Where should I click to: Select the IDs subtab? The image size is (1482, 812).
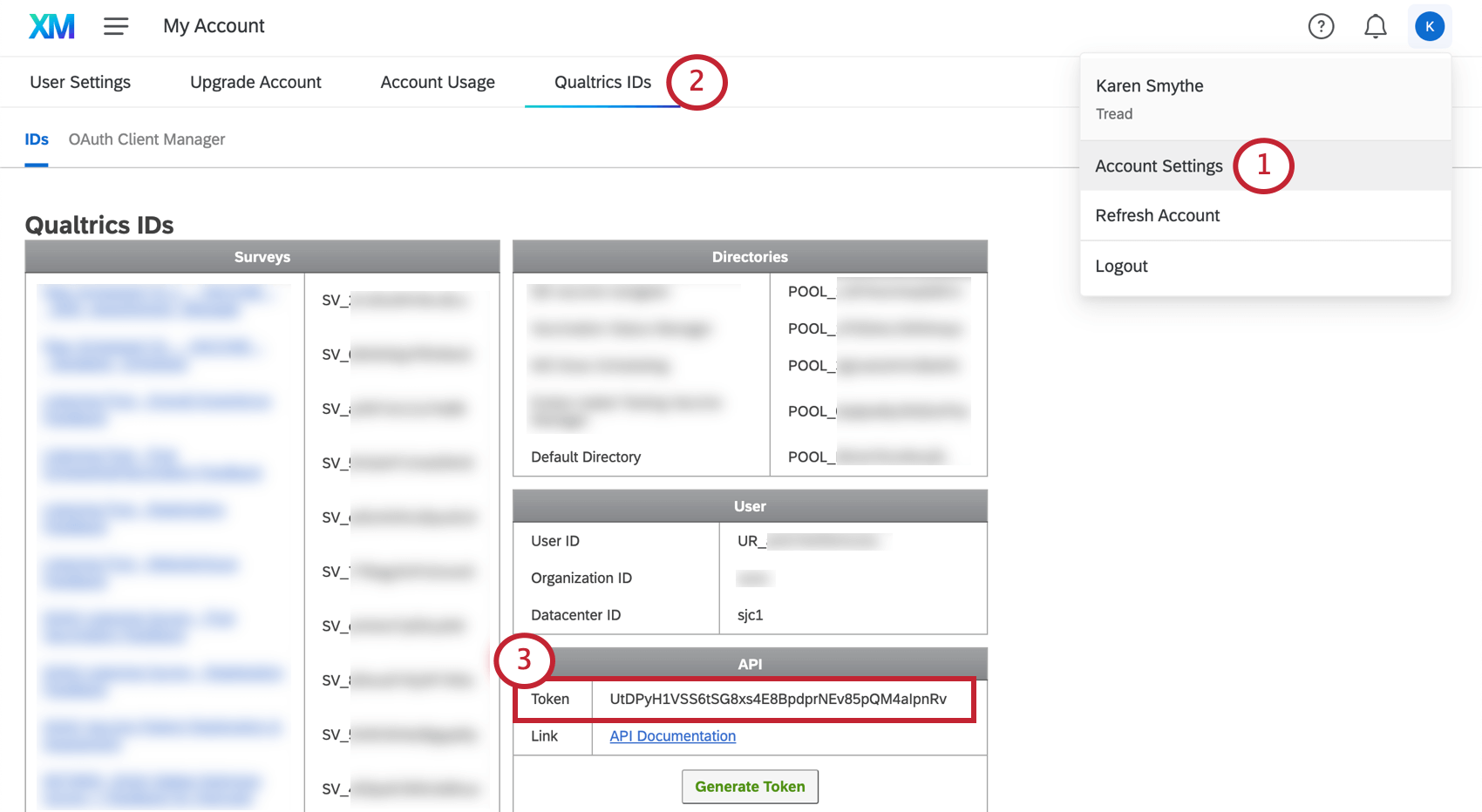point(37,139)
